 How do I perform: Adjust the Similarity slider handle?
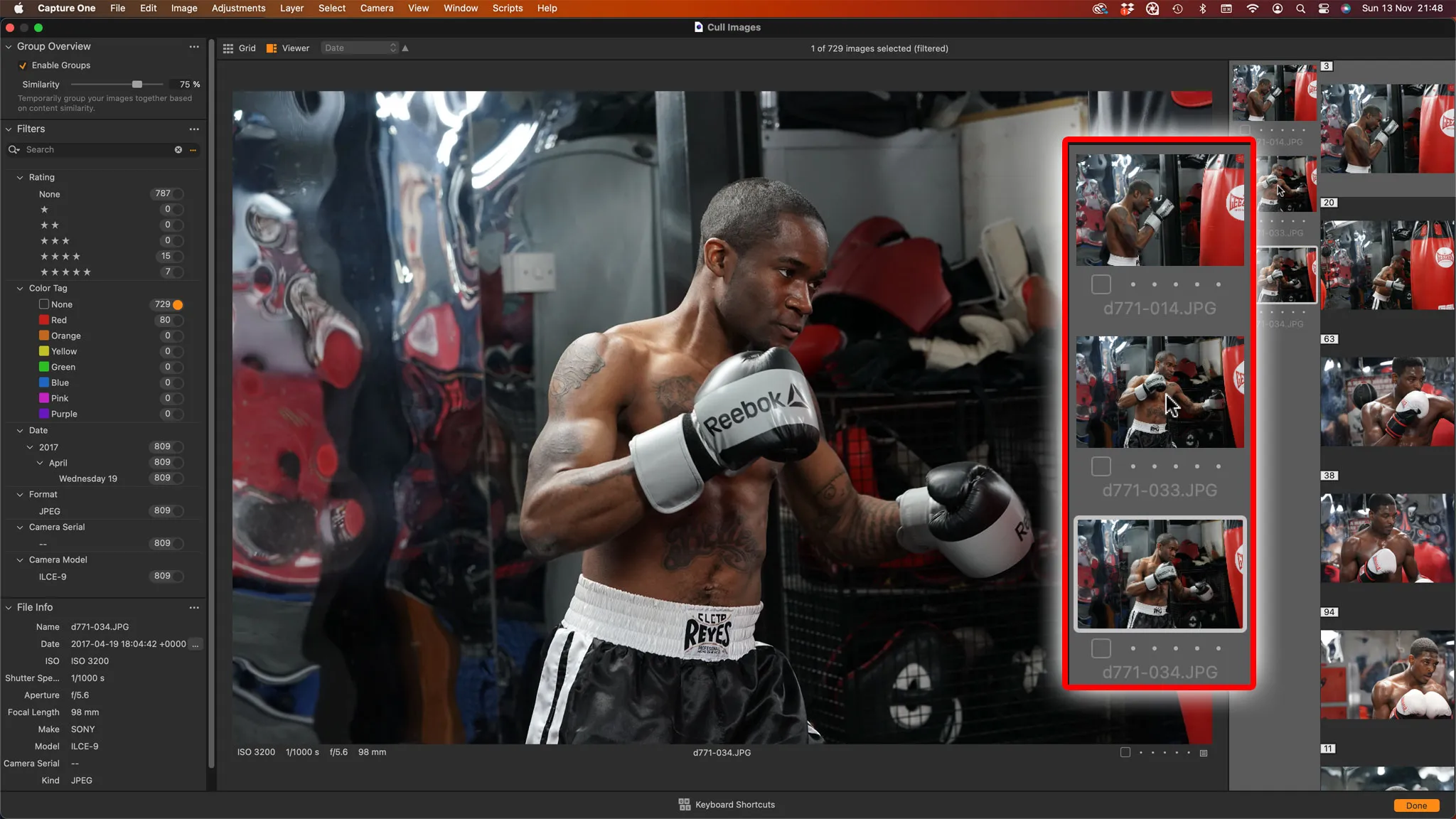[137, 85]
